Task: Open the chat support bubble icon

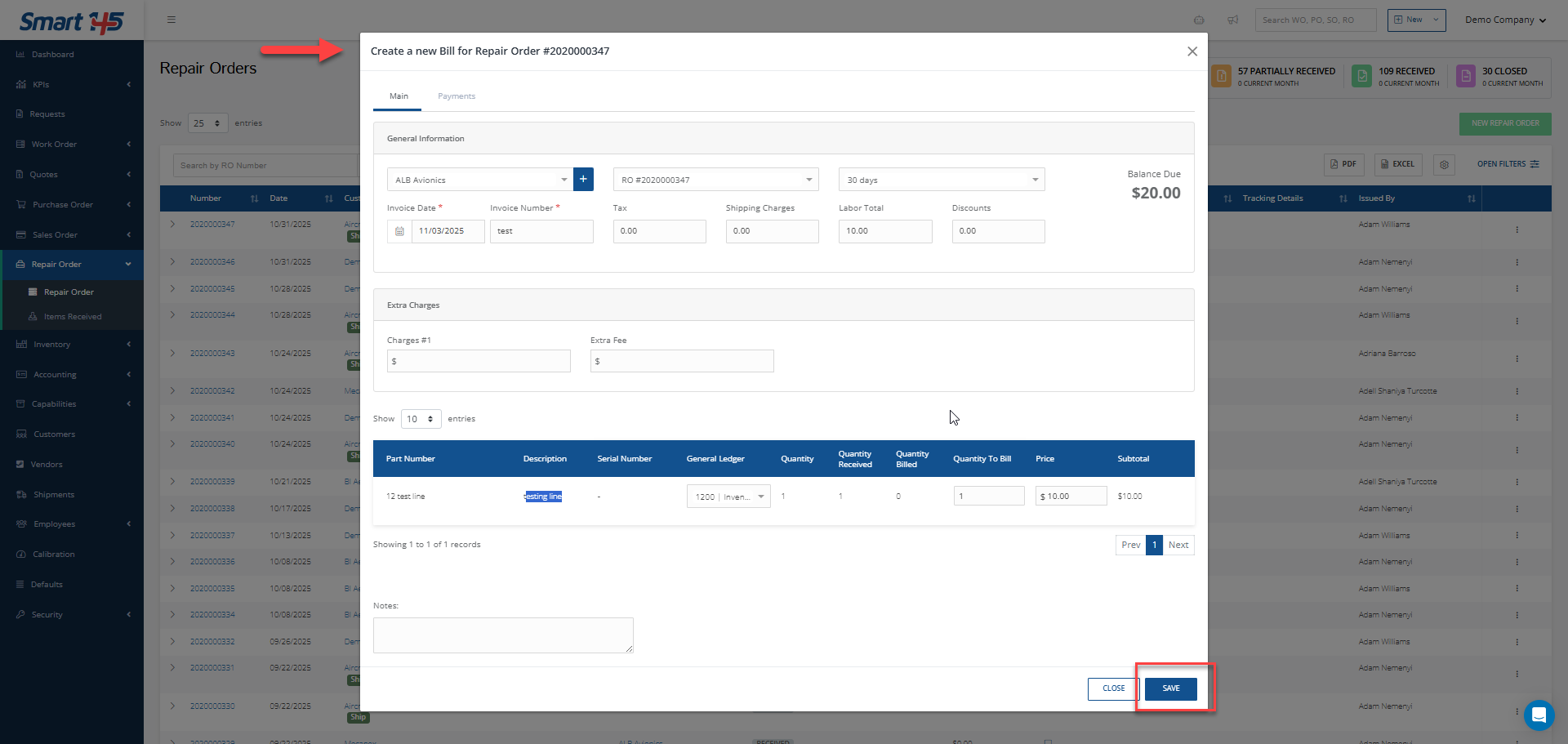Action: coord(1539,716)
